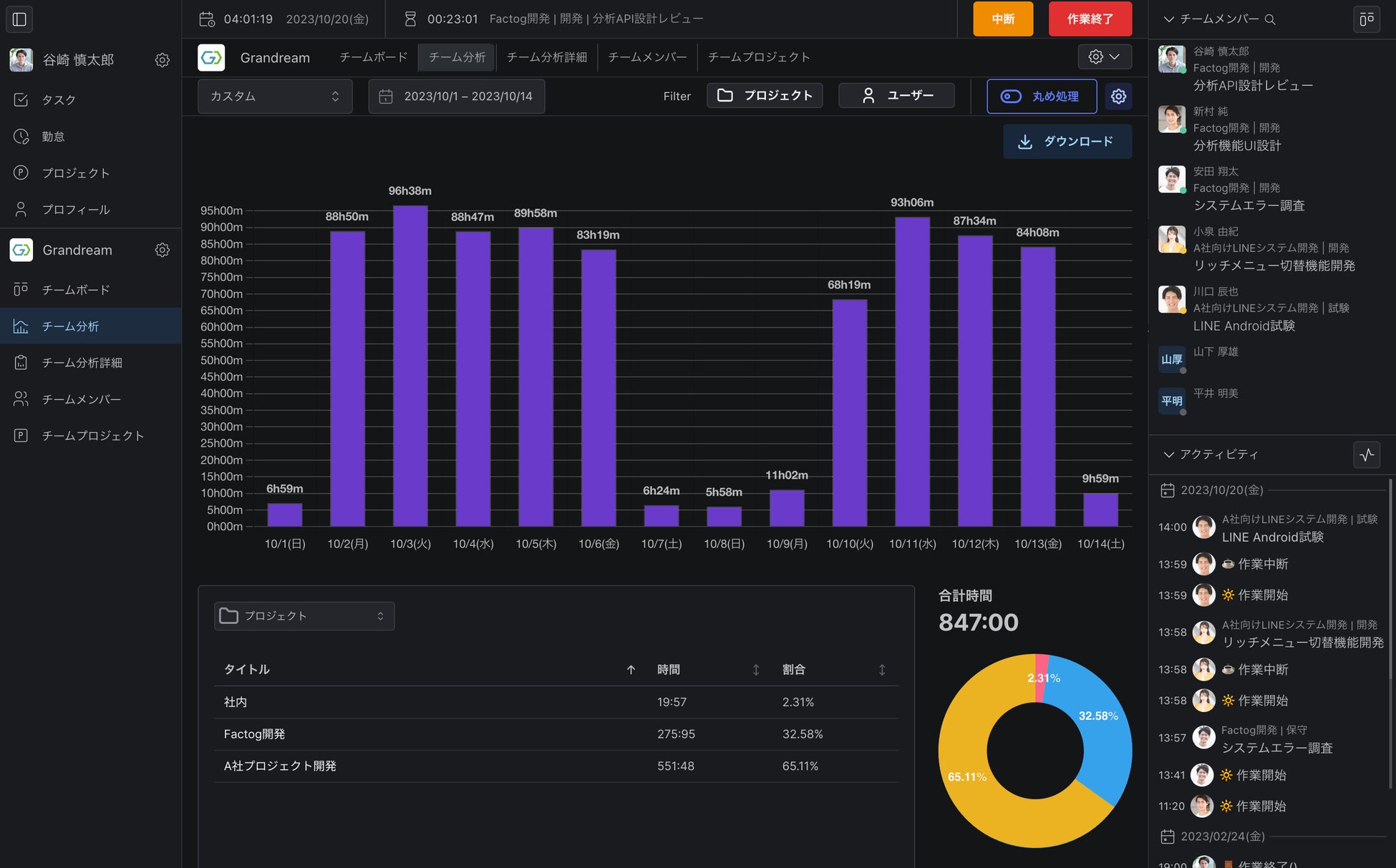Screen dimensions: 1396x868
Task: Open board layout icon in right panel
Action: click(x=1366, y=19)
